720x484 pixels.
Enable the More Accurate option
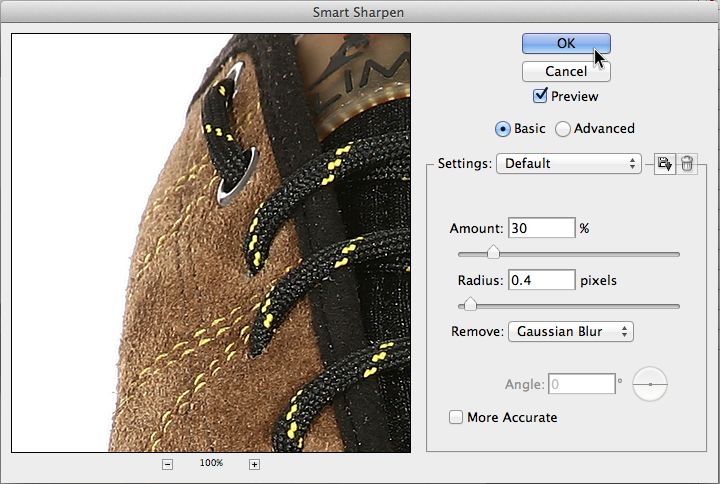[457, 417]
